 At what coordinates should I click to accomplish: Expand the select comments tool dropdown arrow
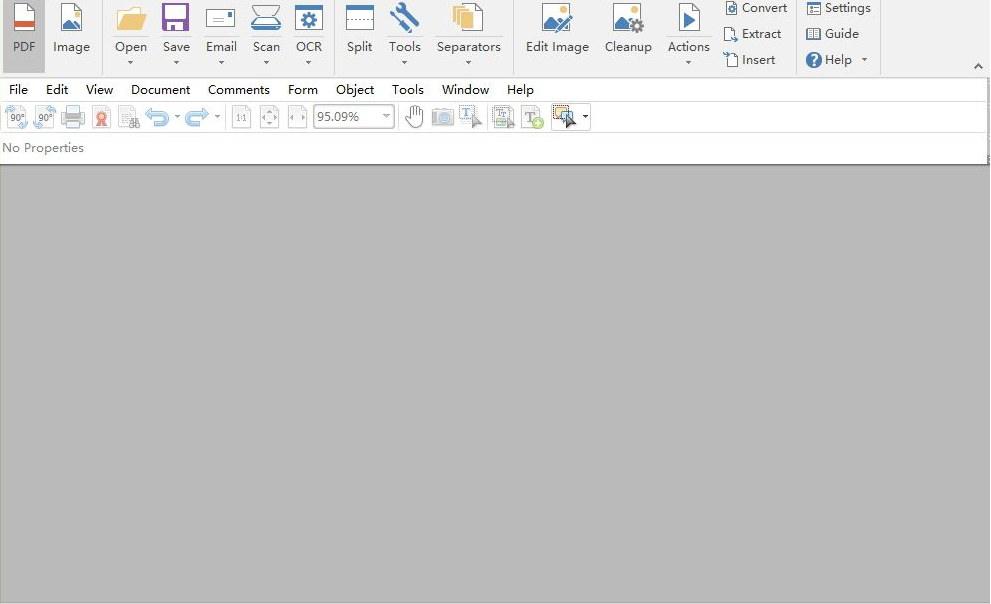coord(585,117)
